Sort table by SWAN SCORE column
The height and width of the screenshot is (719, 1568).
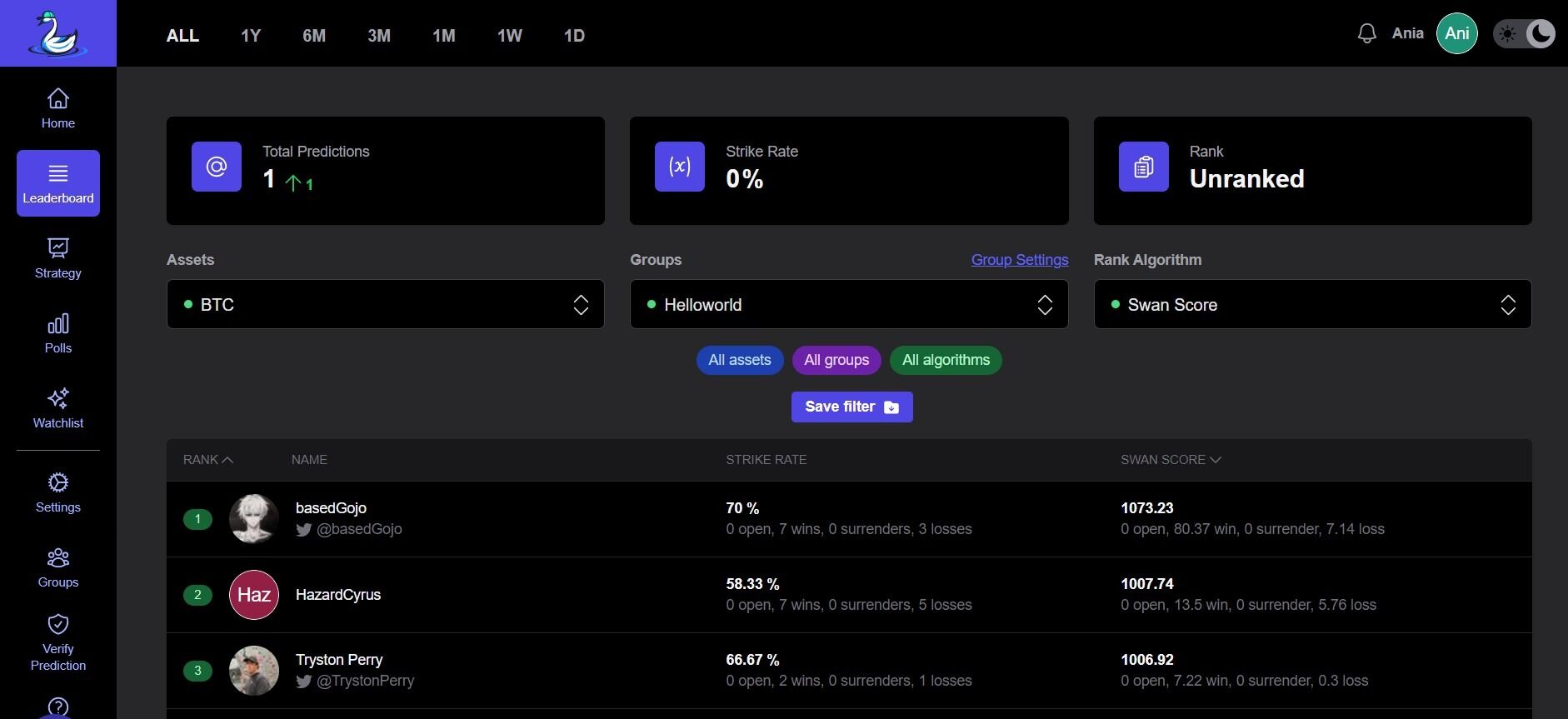pyautogui.click(x=1171, y=460)
